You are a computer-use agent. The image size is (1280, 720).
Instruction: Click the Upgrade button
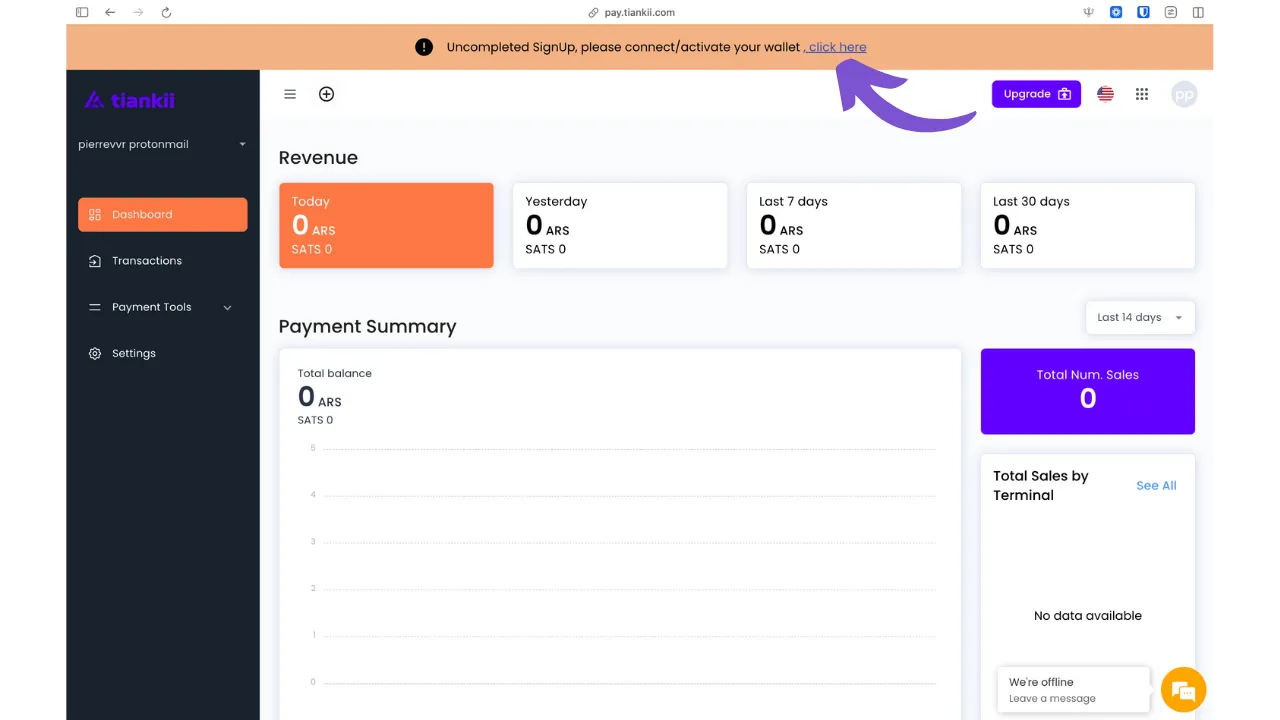pyautogui.click(x=1036, y=94)
